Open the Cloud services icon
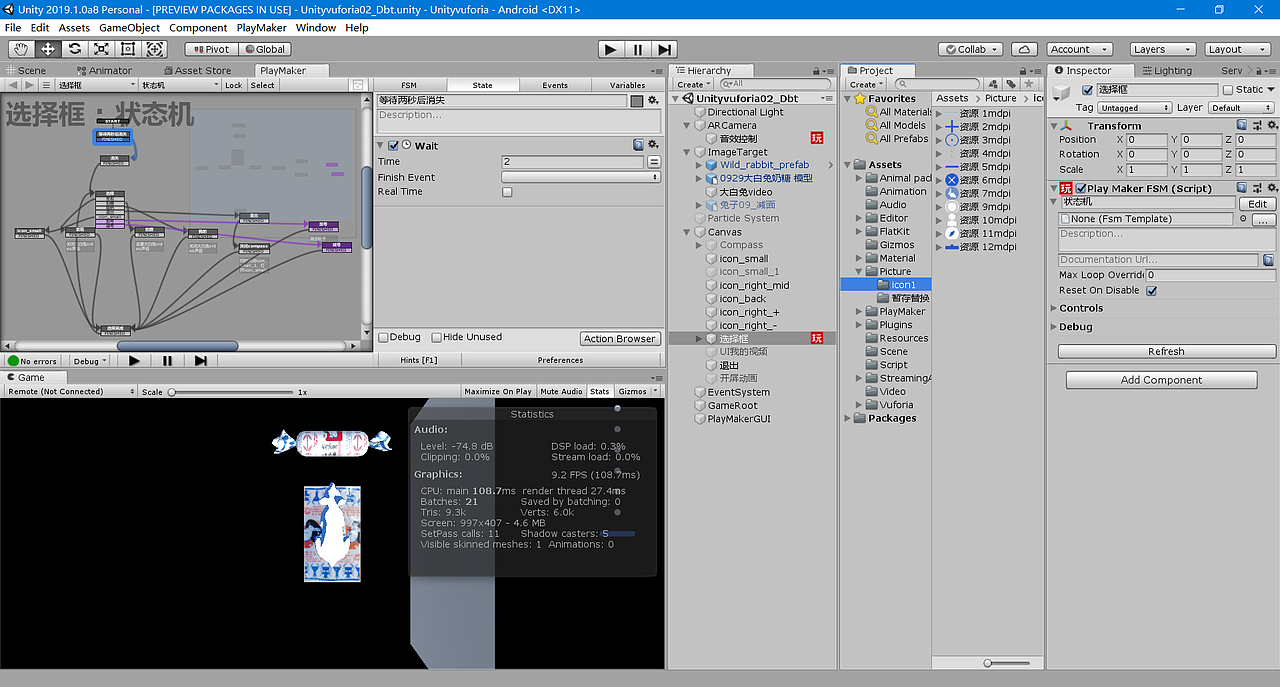 pos(1024,49)
